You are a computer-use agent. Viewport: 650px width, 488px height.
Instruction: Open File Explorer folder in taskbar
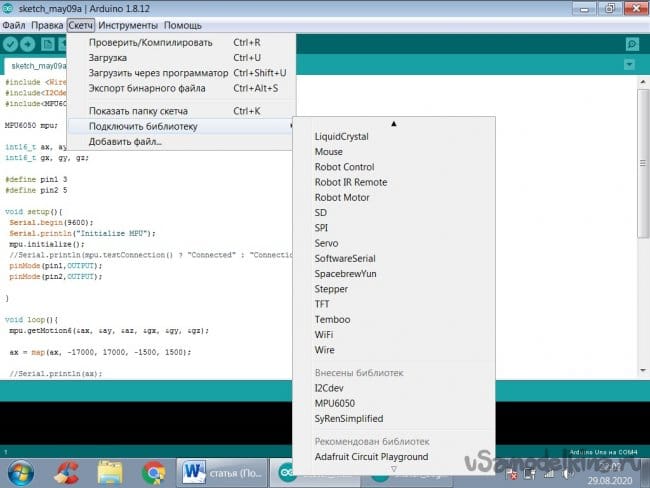point(110,470)
